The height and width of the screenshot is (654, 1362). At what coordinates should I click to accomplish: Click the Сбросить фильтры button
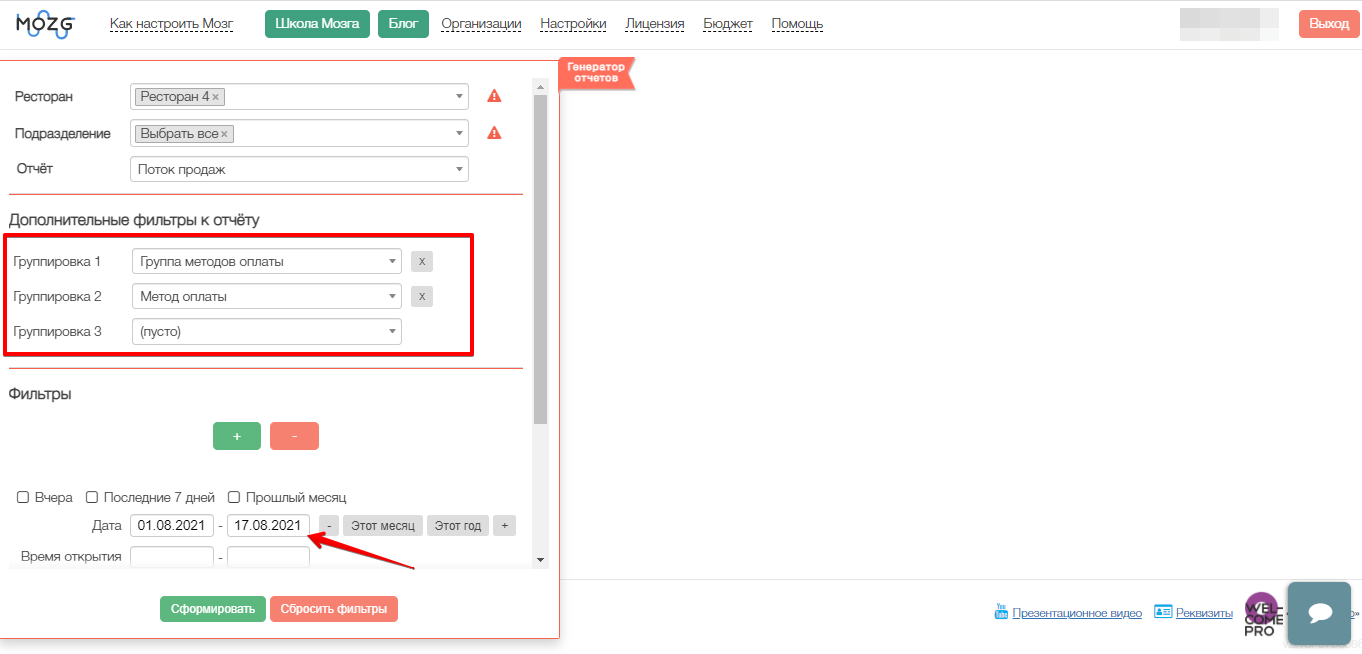point(334,609)
